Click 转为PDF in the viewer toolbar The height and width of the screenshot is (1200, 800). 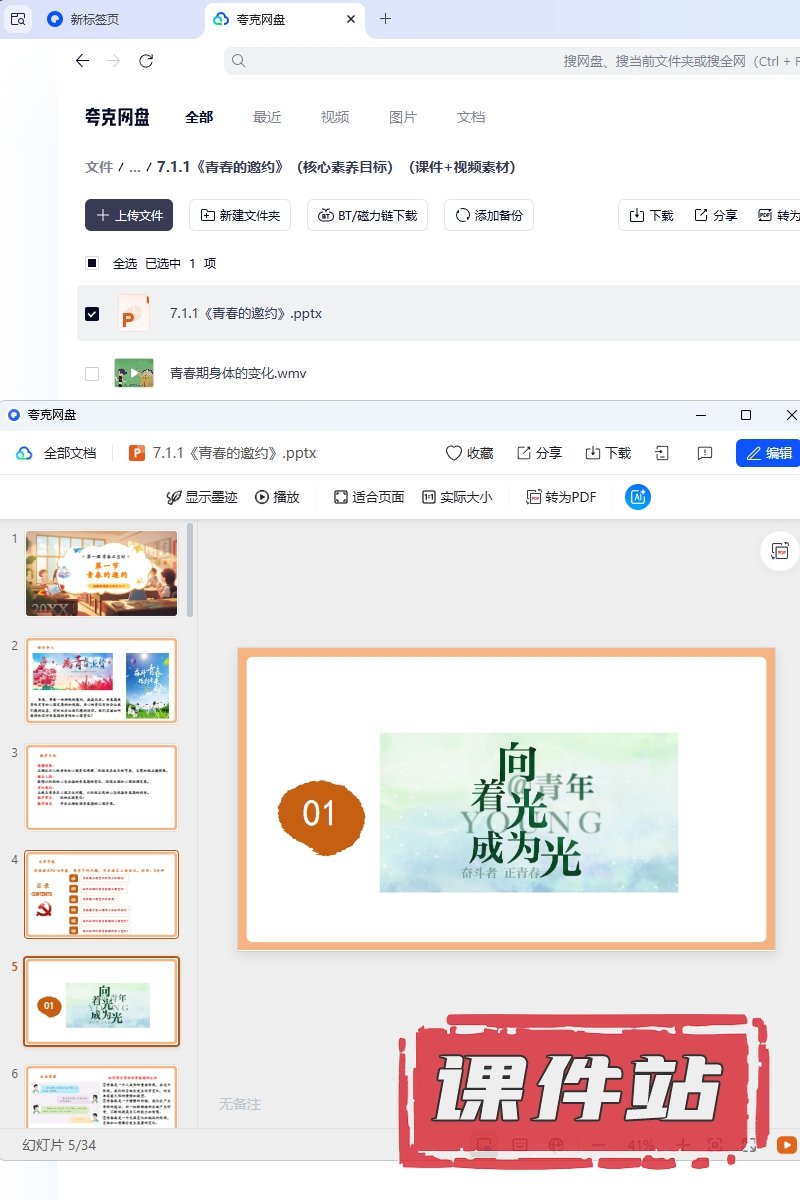[561, 497]
